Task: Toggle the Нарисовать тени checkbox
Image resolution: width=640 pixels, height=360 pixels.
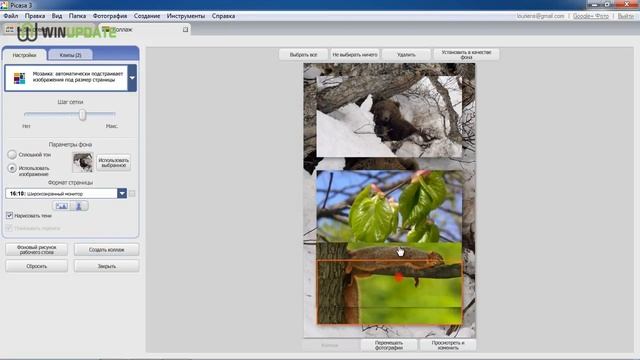Action: click(9, 215)
